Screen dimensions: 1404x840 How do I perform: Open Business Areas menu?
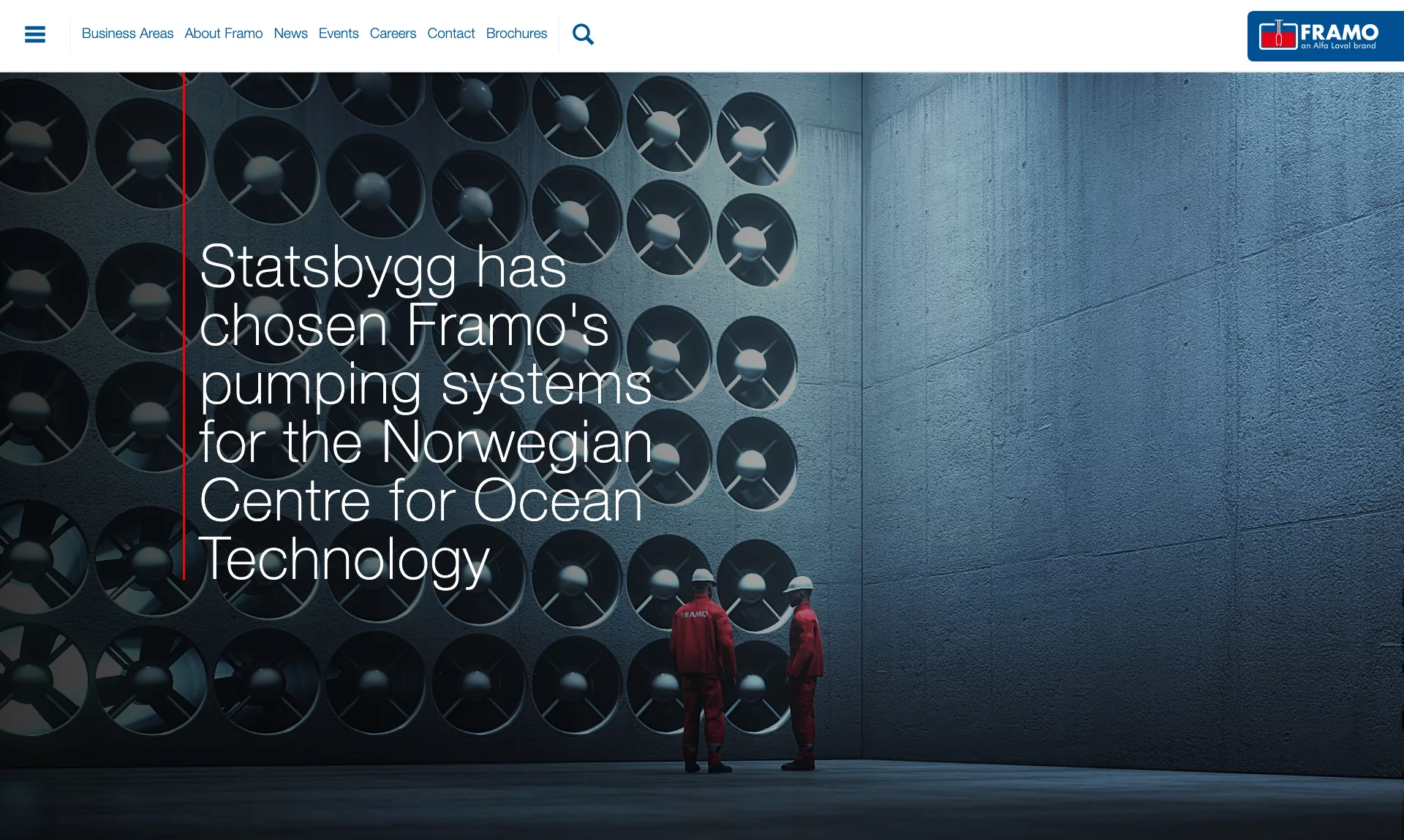[127, 34]
